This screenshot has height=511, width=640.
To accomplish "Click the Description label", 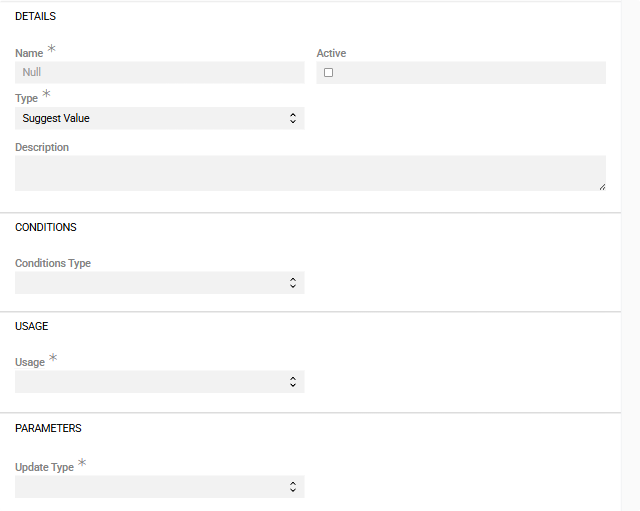I will tap(42, 147).
